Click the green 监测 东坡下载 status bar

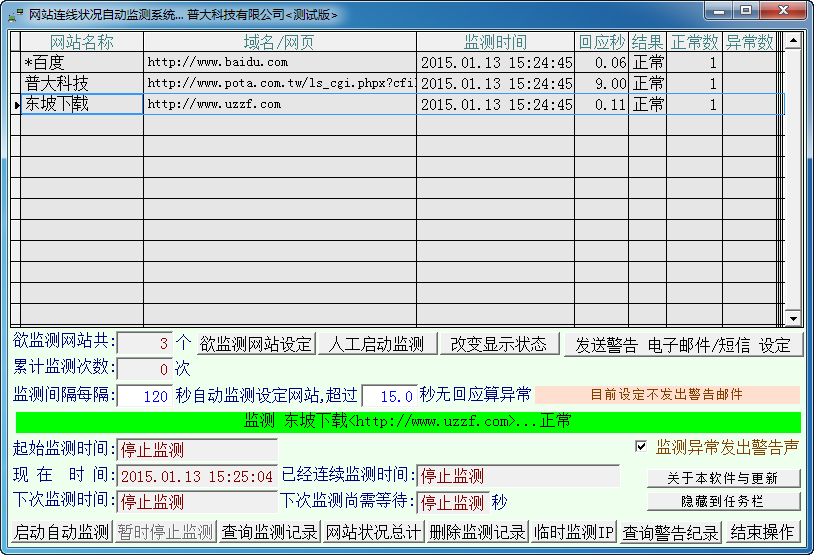tap(408, 422)
